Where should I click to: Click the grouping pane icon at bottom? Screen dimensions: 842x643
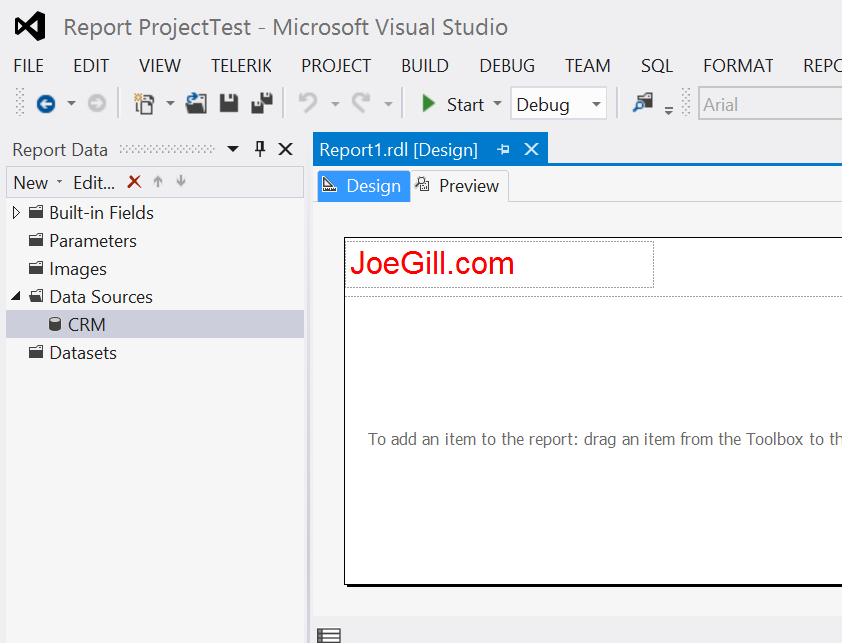tap(329, 636)
